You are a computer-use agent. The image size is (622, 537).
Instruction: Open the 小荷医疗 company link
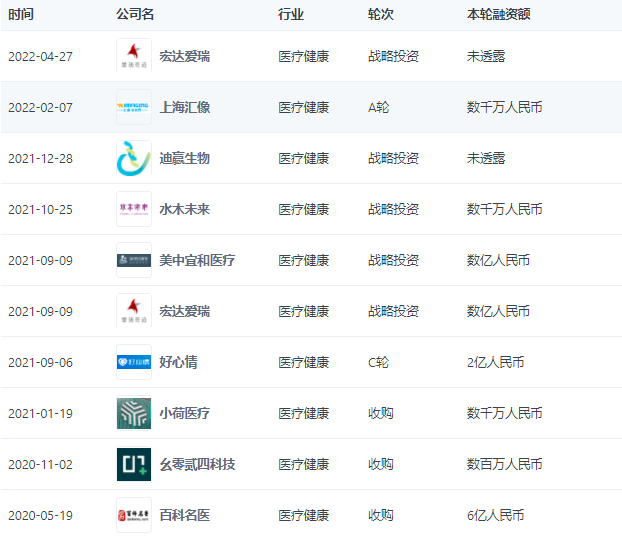click(184, 413)
